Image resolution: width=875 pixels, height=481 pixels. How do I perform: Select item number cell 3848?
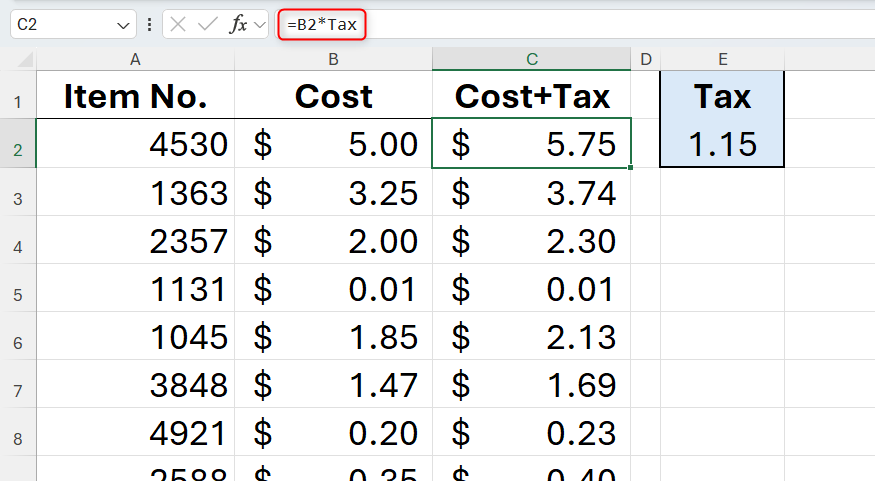135,384
